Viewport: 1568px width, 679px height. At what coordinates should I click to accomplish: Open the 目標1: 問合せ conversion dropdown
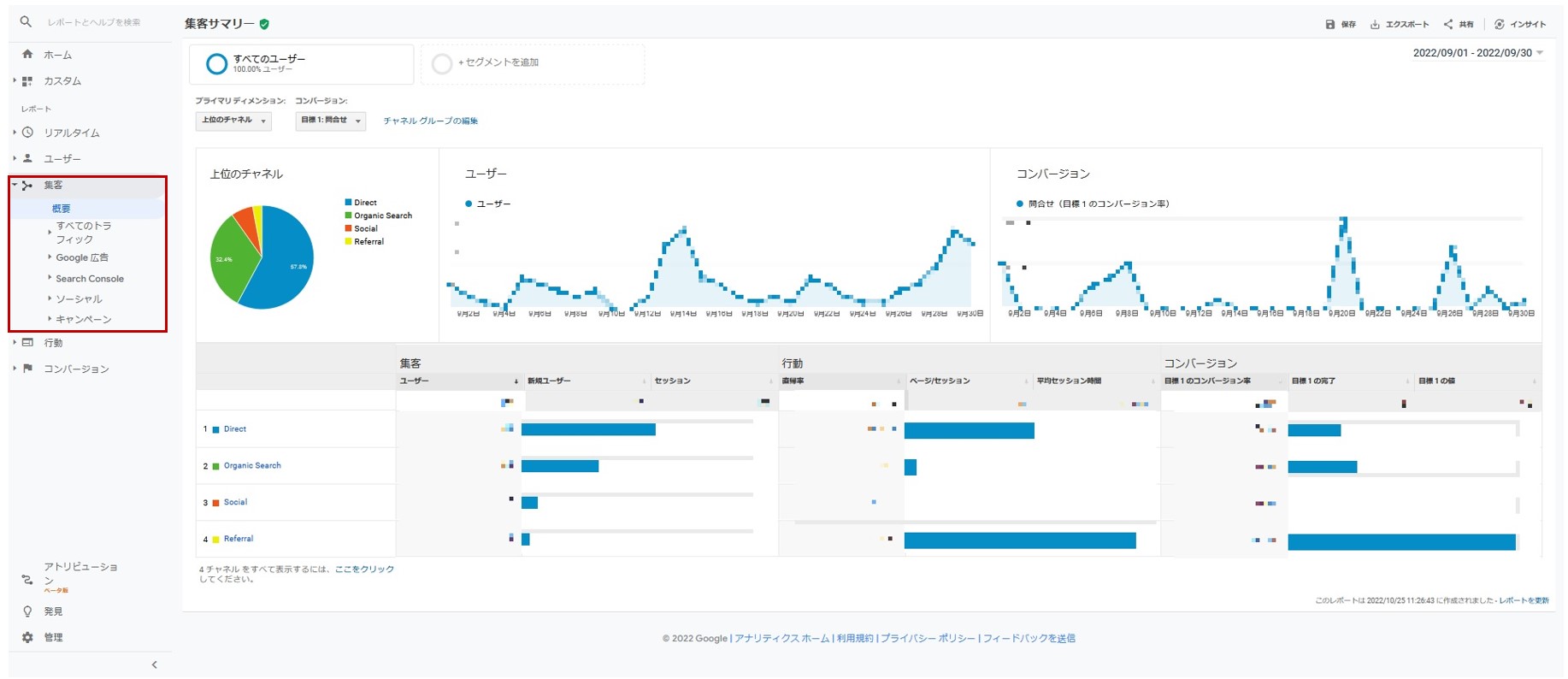(331, 121)
